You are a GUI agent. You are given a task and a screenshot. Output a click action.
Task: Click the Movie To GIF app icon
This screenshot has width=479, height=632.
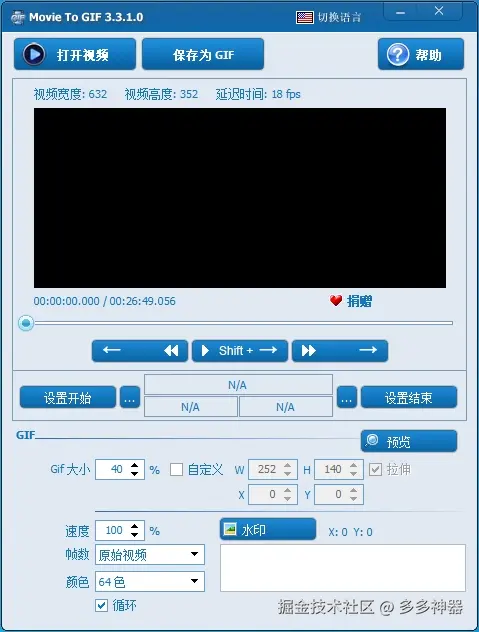tap(18, 17)
